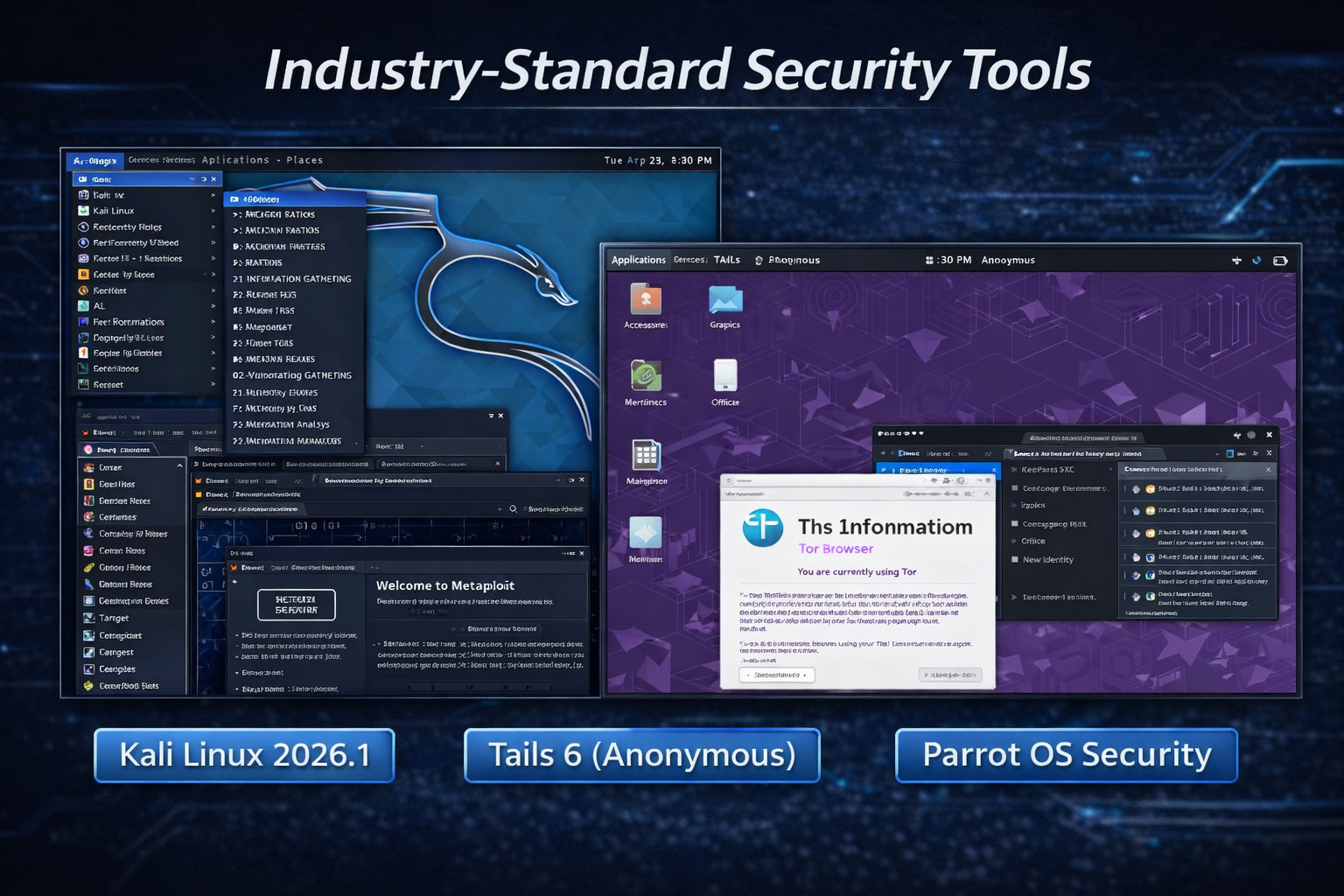Click the 8:30 PM clock in Kali top bar
Screen dimensions: 1344x896
[x=691, y=160]
